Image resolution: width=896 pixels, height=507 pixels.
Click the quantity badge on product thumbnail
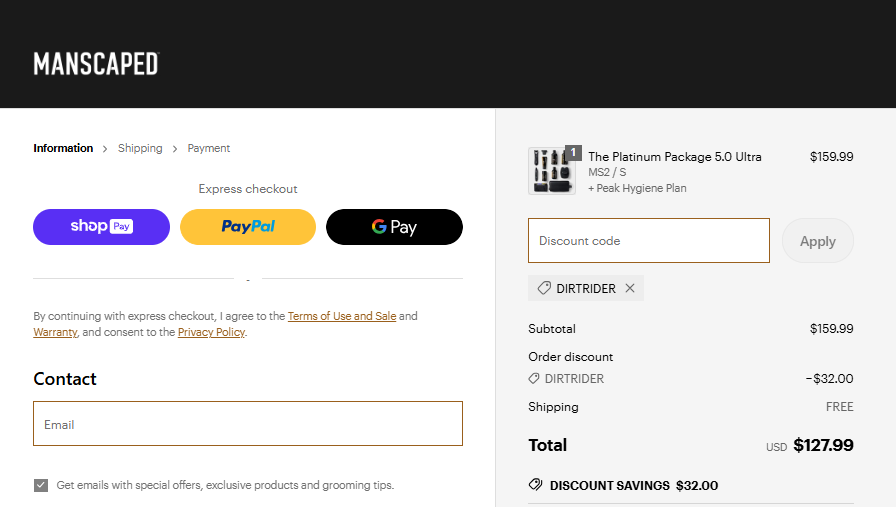pyautogui.click(x=574, y=153)
